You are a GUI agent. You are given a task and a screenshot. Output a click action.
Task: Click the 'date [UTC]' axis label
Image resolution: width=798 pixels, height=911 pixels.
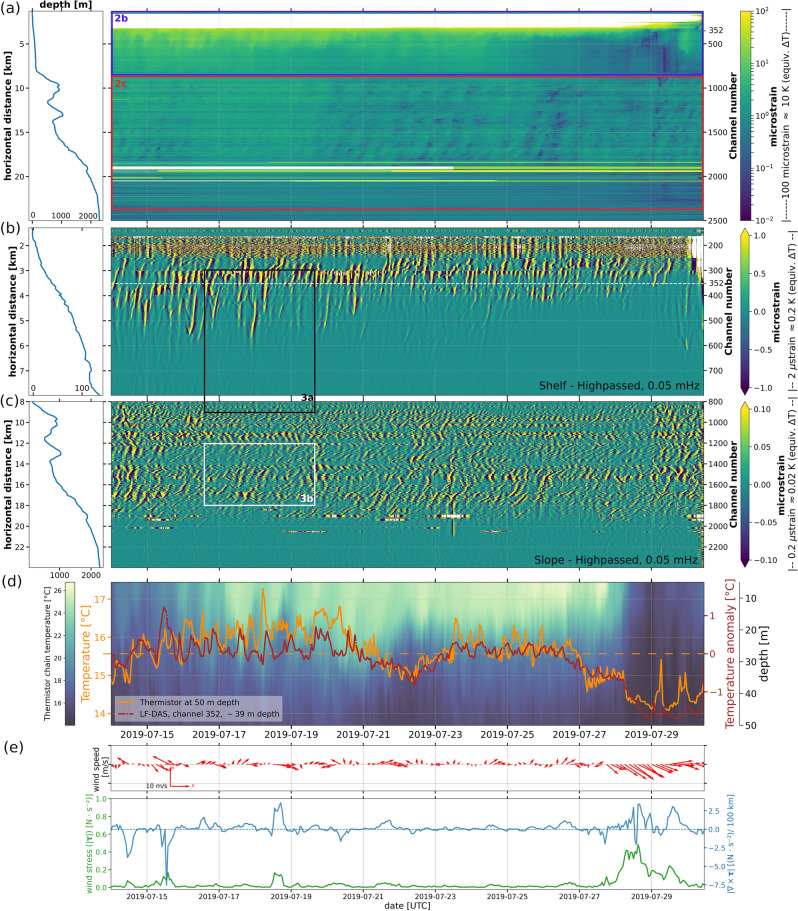(407, 905)
